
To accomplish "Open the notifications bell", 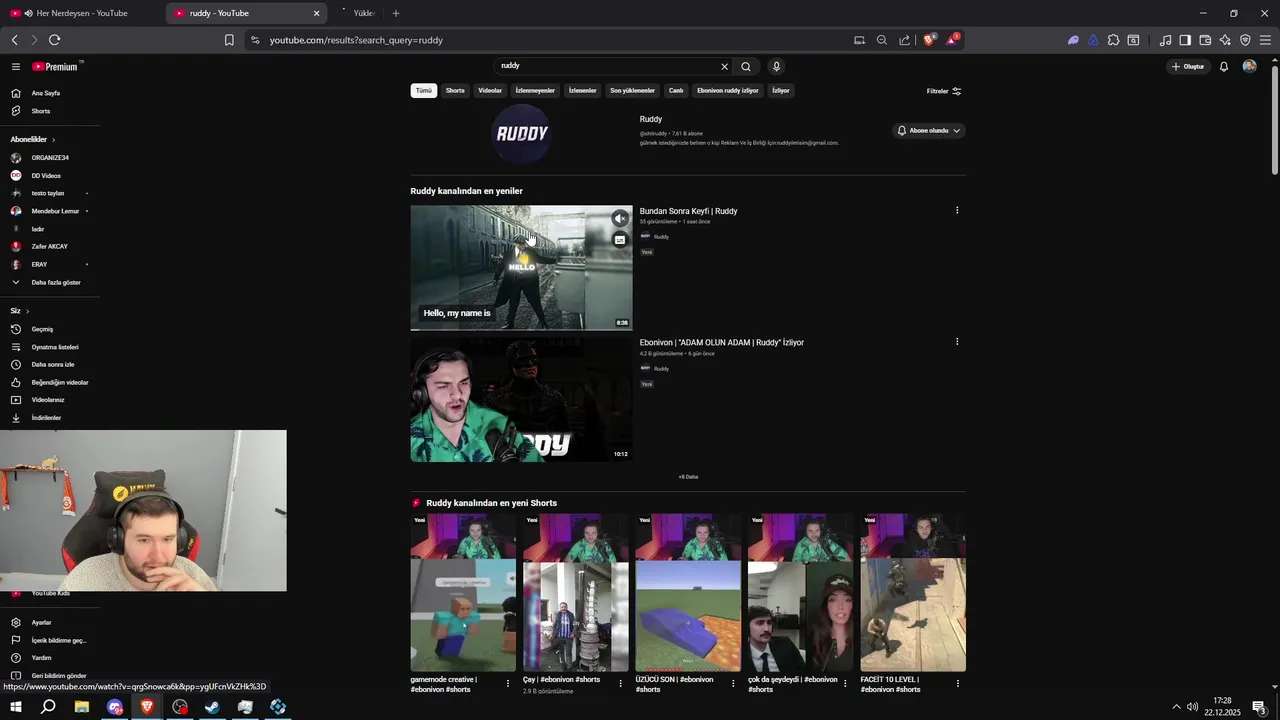I will (x=1224, y=66).
